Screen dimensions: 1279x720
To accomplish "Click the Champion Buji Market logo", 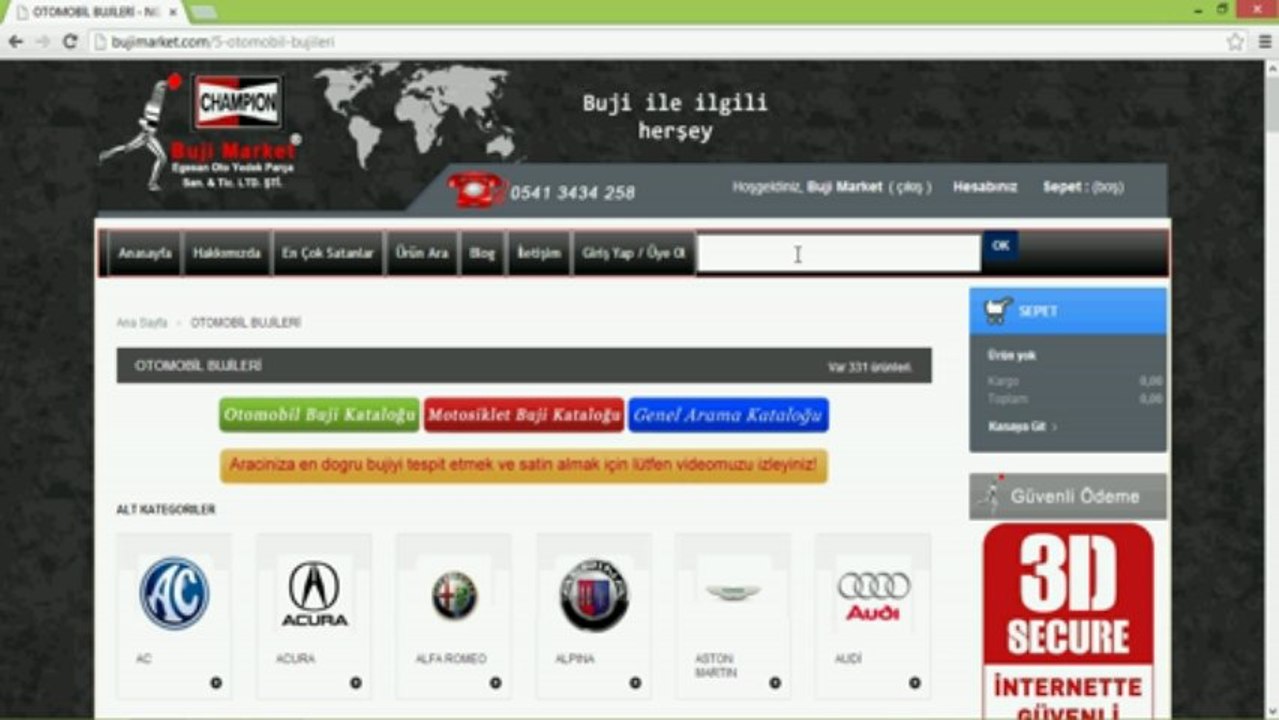I will 200,132.
